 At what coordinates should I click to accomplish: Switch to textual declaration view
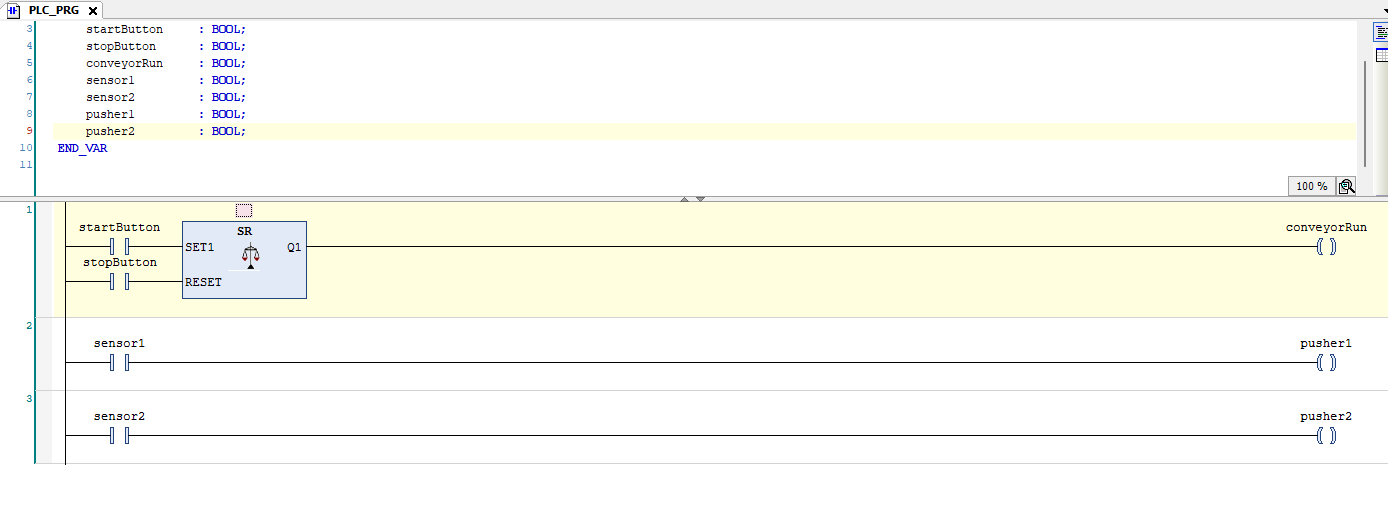(1381, 32)
